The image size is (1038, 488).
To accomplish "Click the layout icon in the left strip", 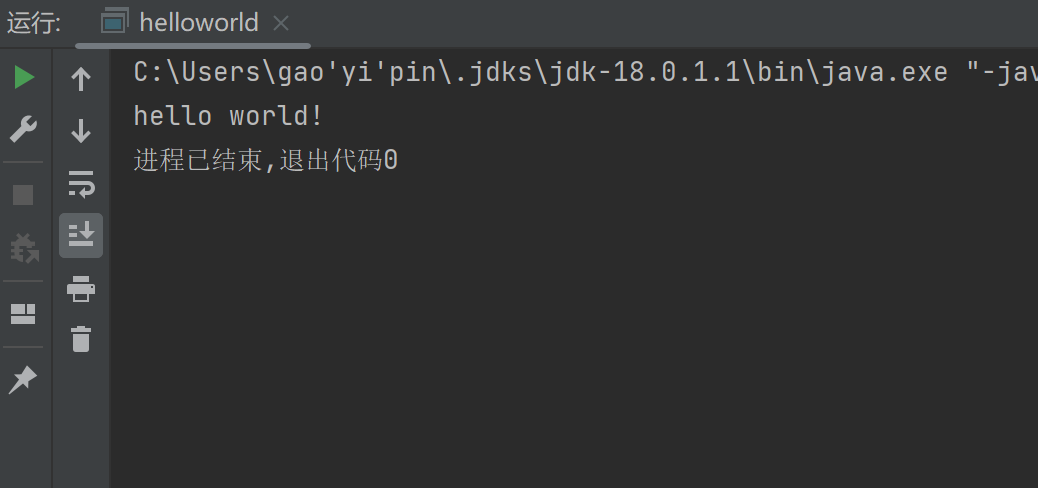I will point(23,314).
